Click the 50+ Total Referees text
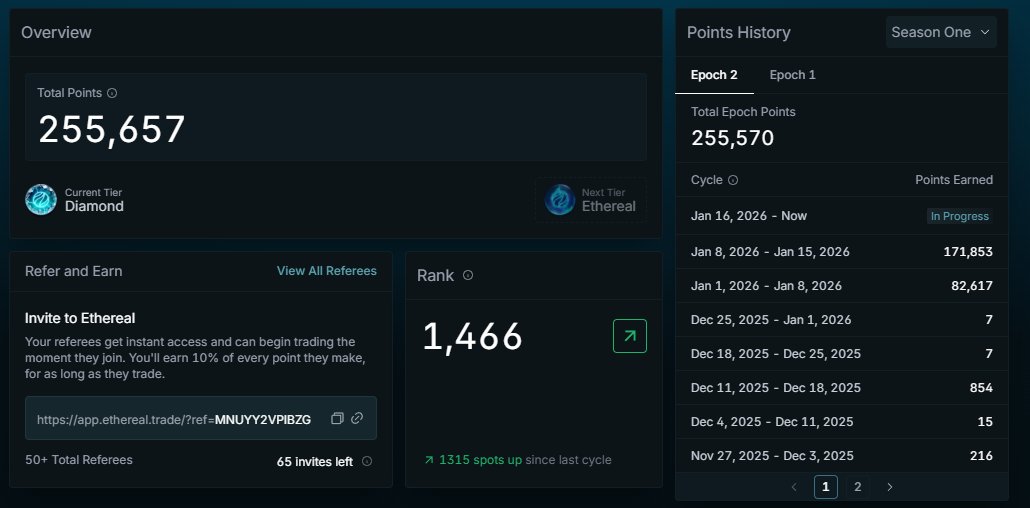Viewport: 1030px width, 508px height. point(79,460)
